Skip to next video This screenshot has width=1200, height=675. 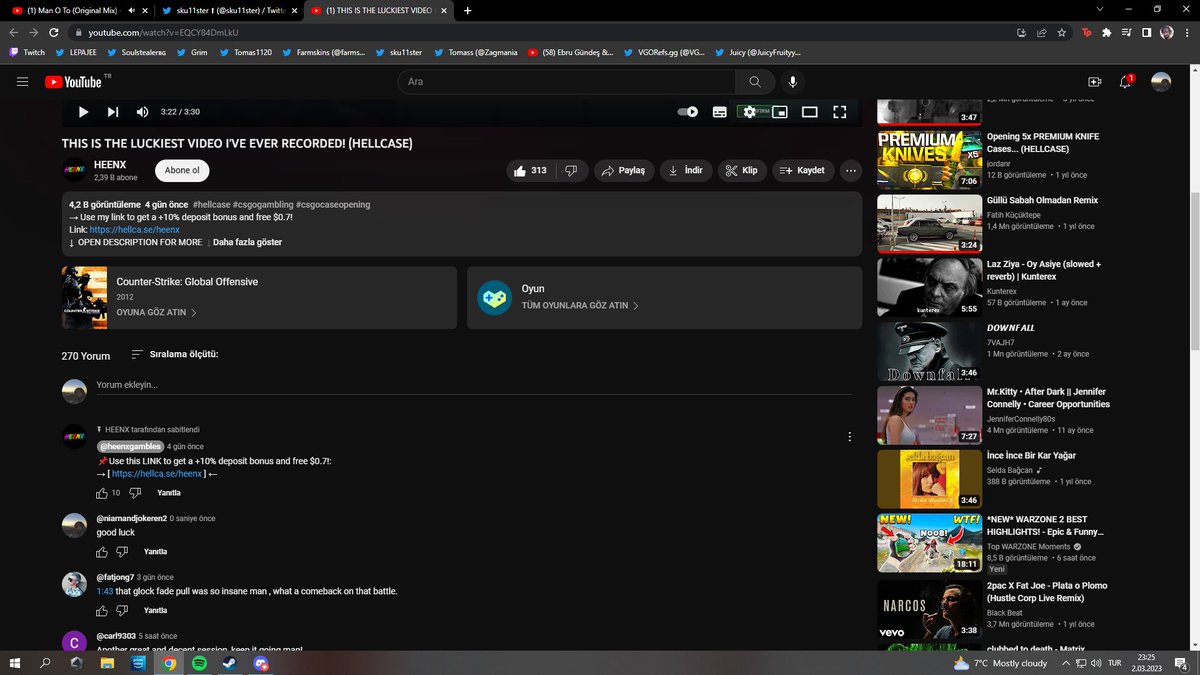pyautogui.click(x=113, y=112)
